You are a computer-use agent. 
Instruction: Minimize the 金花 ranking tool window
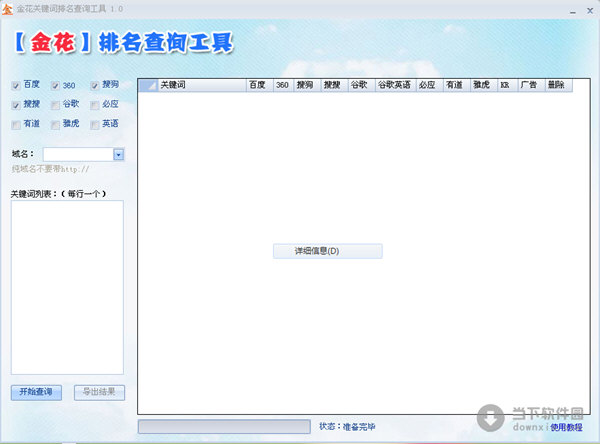coord(572,11)
